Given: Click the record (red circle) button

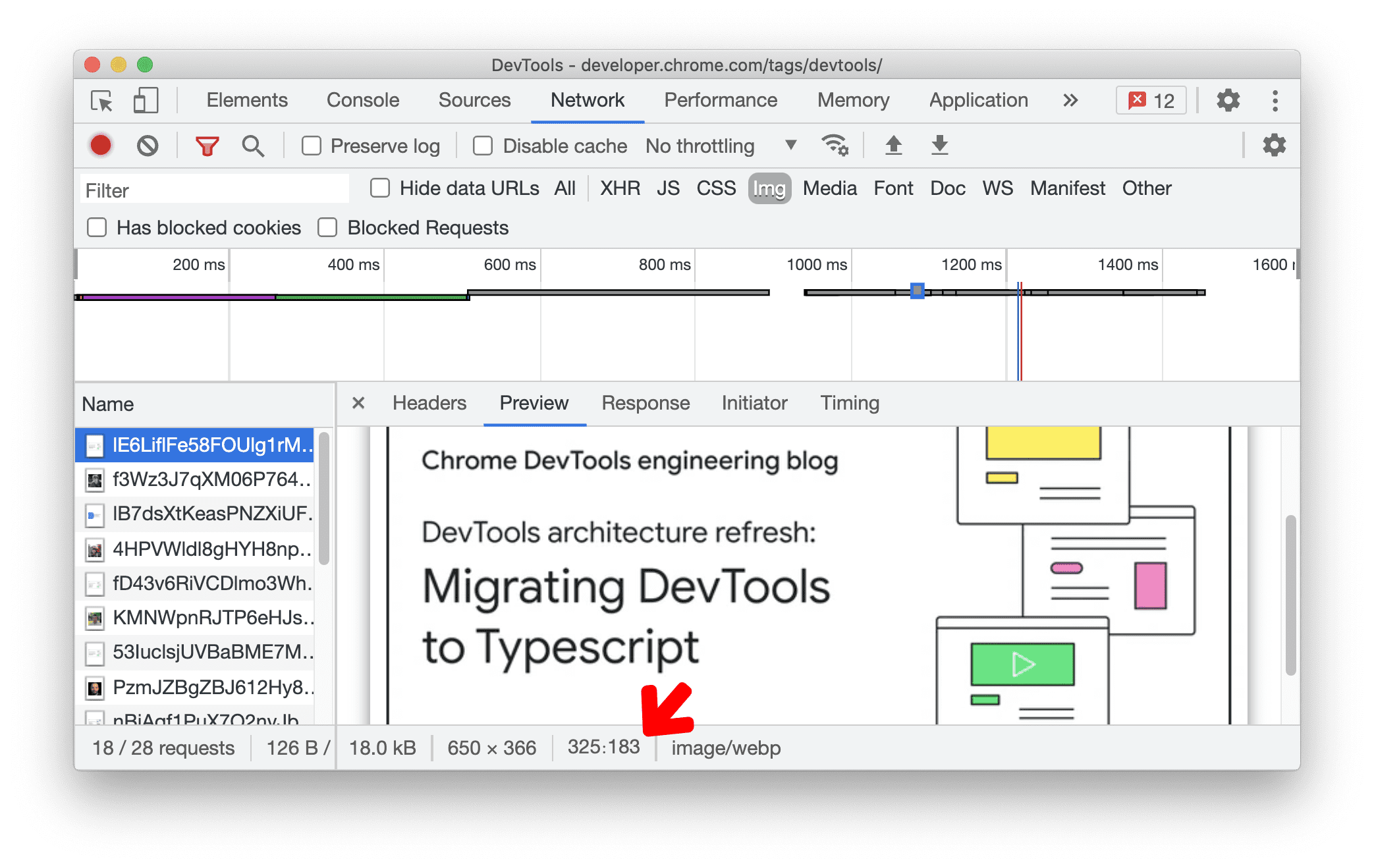Looking at the screenshot, I should [103, 146].
